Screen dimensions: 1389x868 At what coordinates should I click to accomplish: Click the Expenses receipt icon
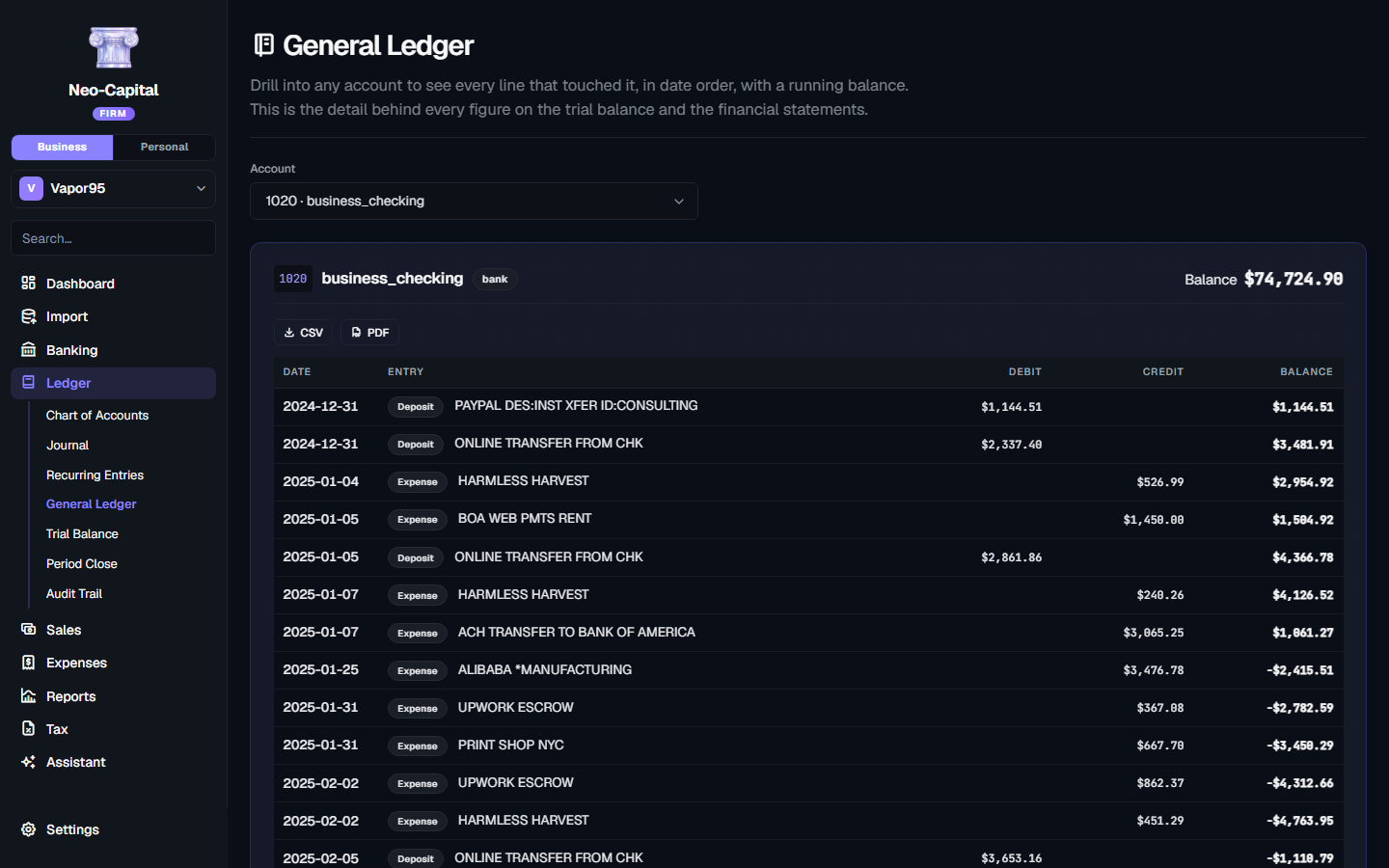click(x=29, y=663)
